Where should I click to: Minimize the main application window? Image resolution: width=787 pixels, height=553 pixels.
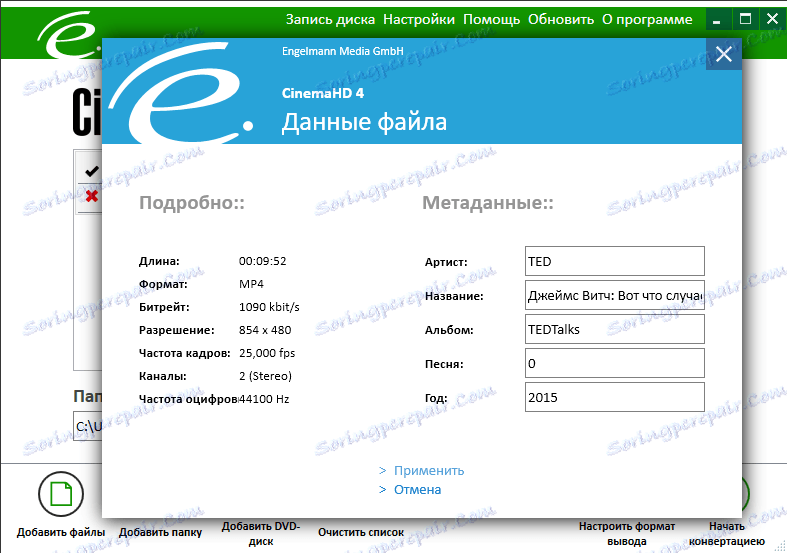click(x=716, y=20)
